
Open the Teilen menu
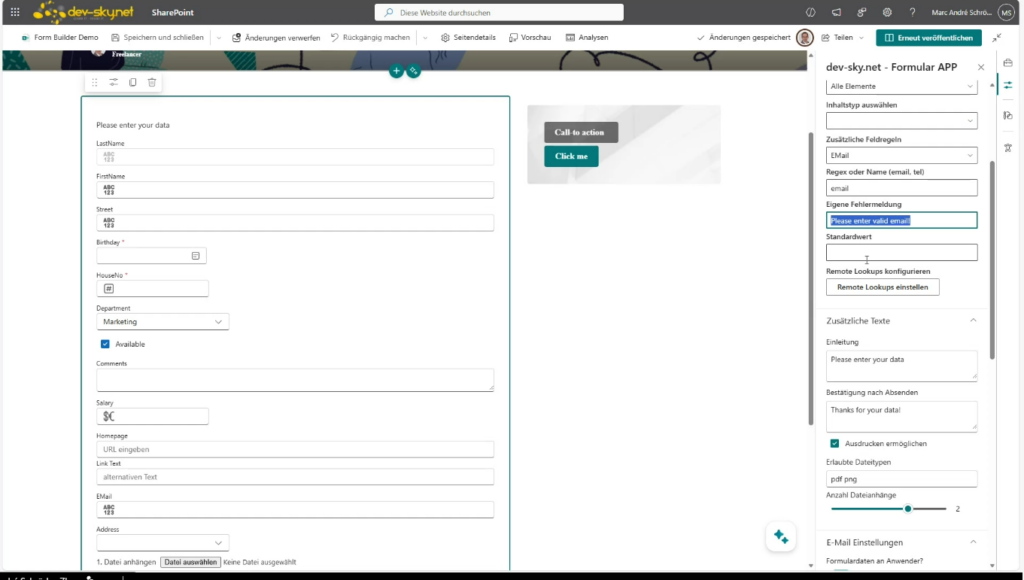[x=842, y=38]
